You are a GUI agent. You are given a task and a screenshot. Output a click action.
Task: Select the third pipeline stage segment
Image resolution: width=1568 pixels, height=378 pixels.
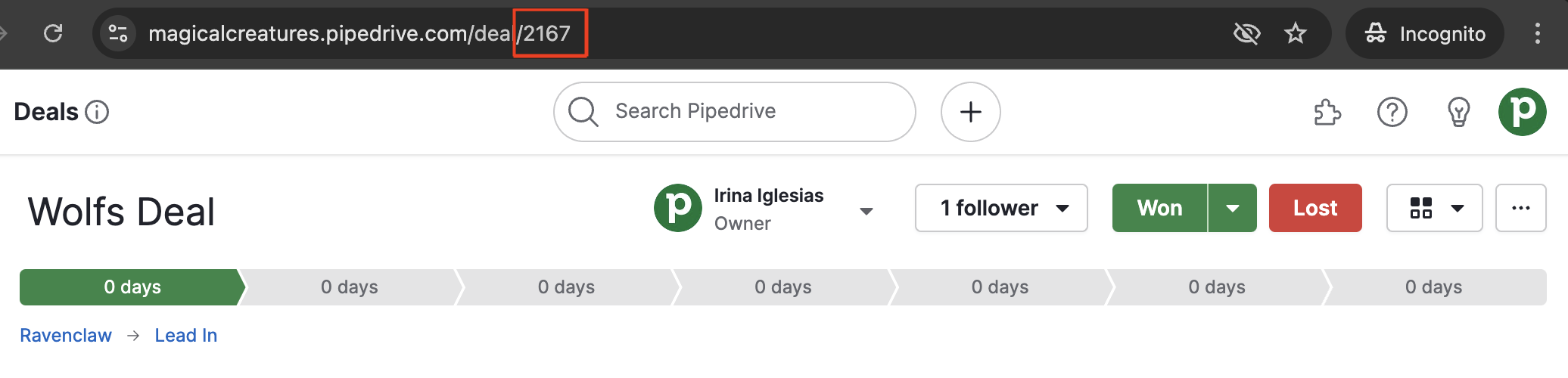pos(566,287)
